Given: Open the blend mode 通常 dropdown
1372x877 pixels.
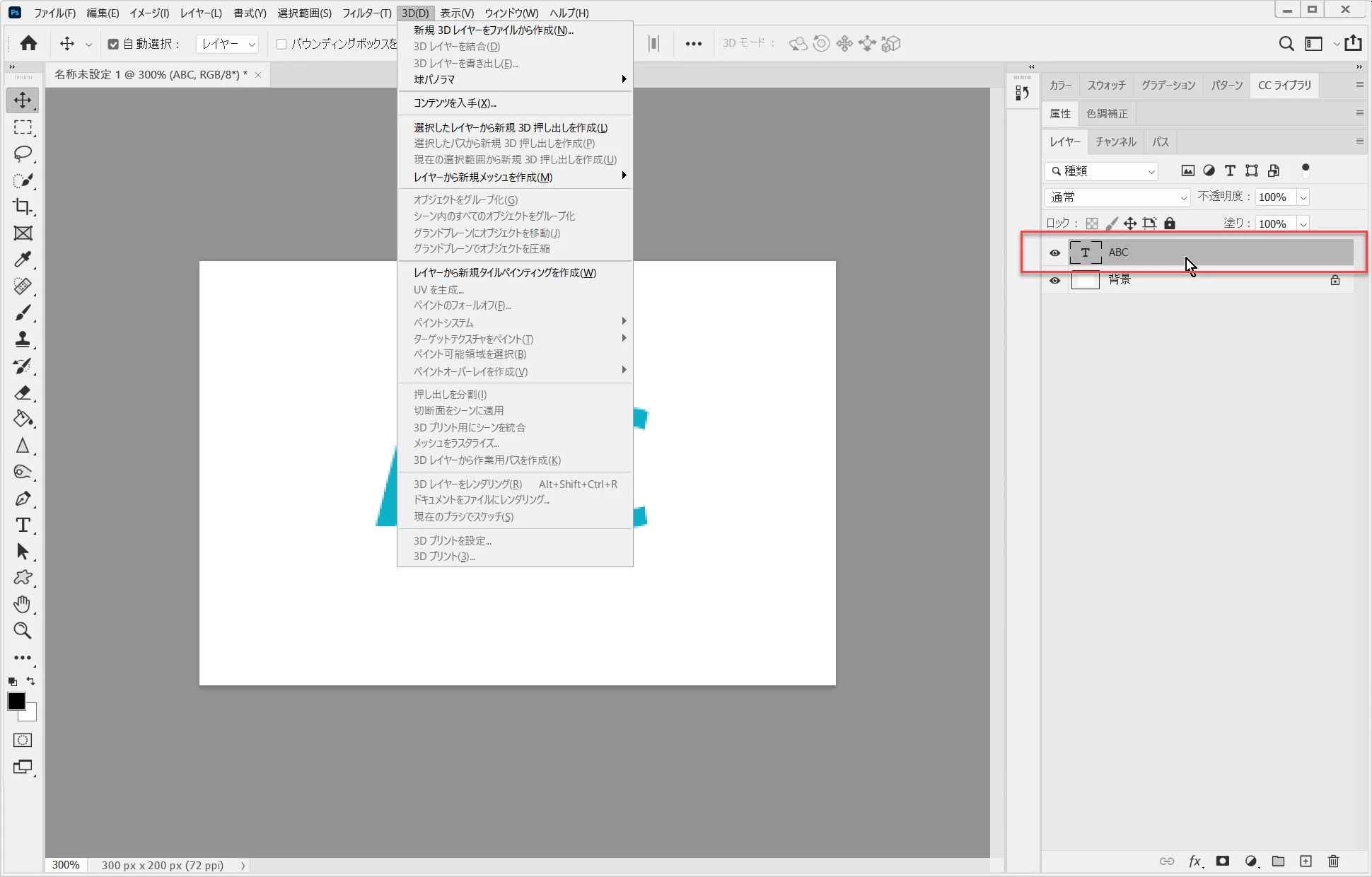Looking at the screenshot, I should pos(1117,197).
